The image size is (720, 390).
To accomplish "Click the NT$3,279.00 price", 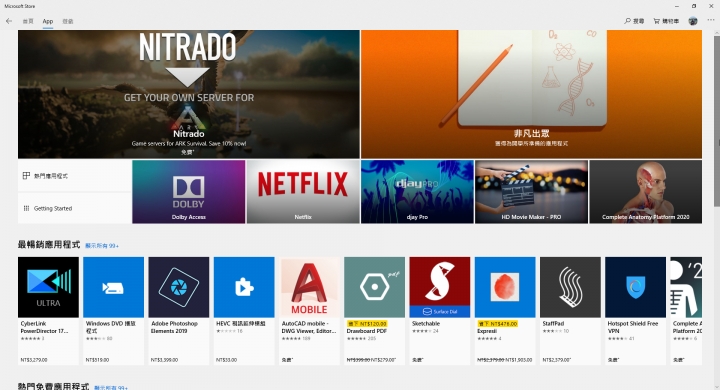I will coord(34,360).
